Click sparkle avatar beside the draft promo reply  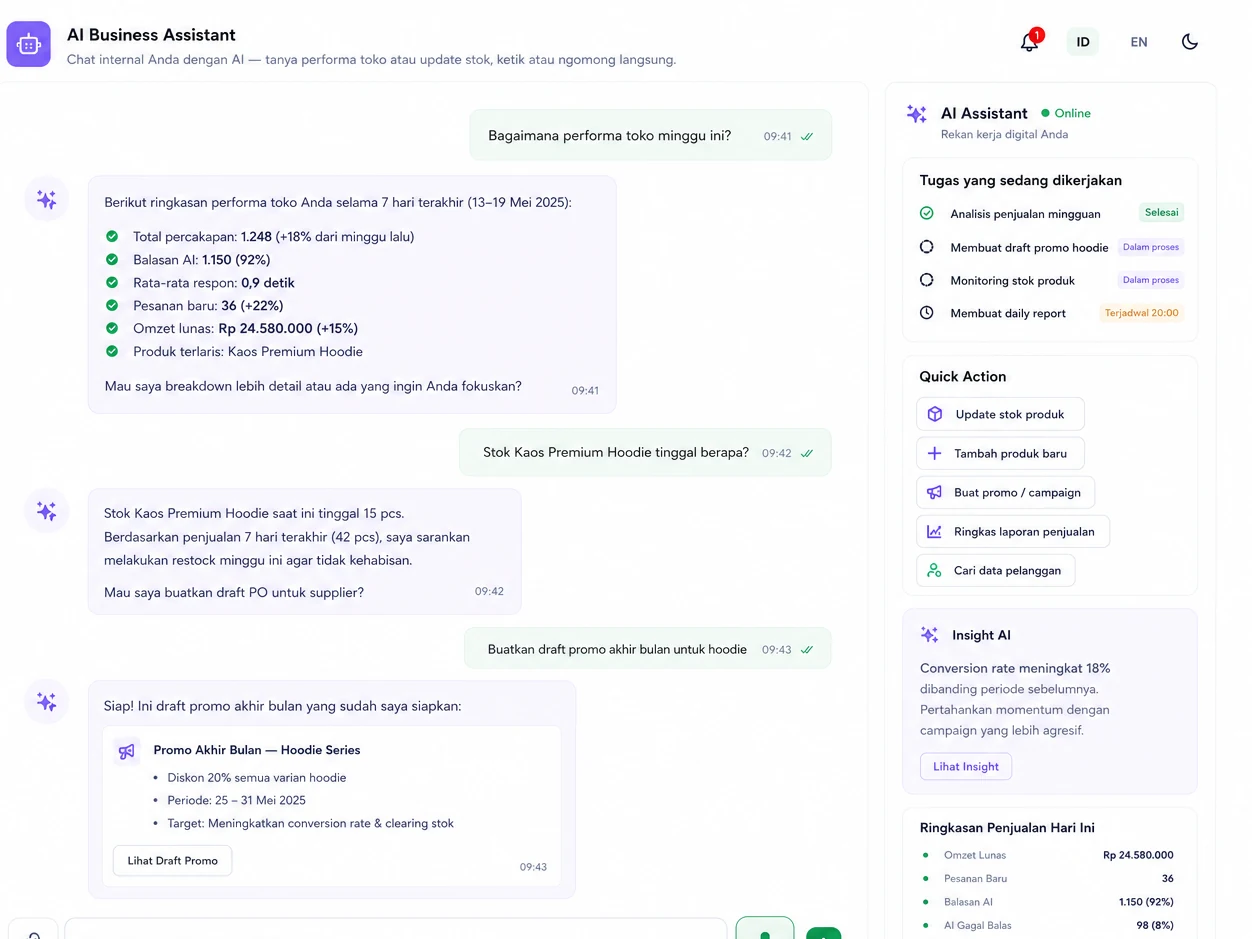click(x=46, y=702)
